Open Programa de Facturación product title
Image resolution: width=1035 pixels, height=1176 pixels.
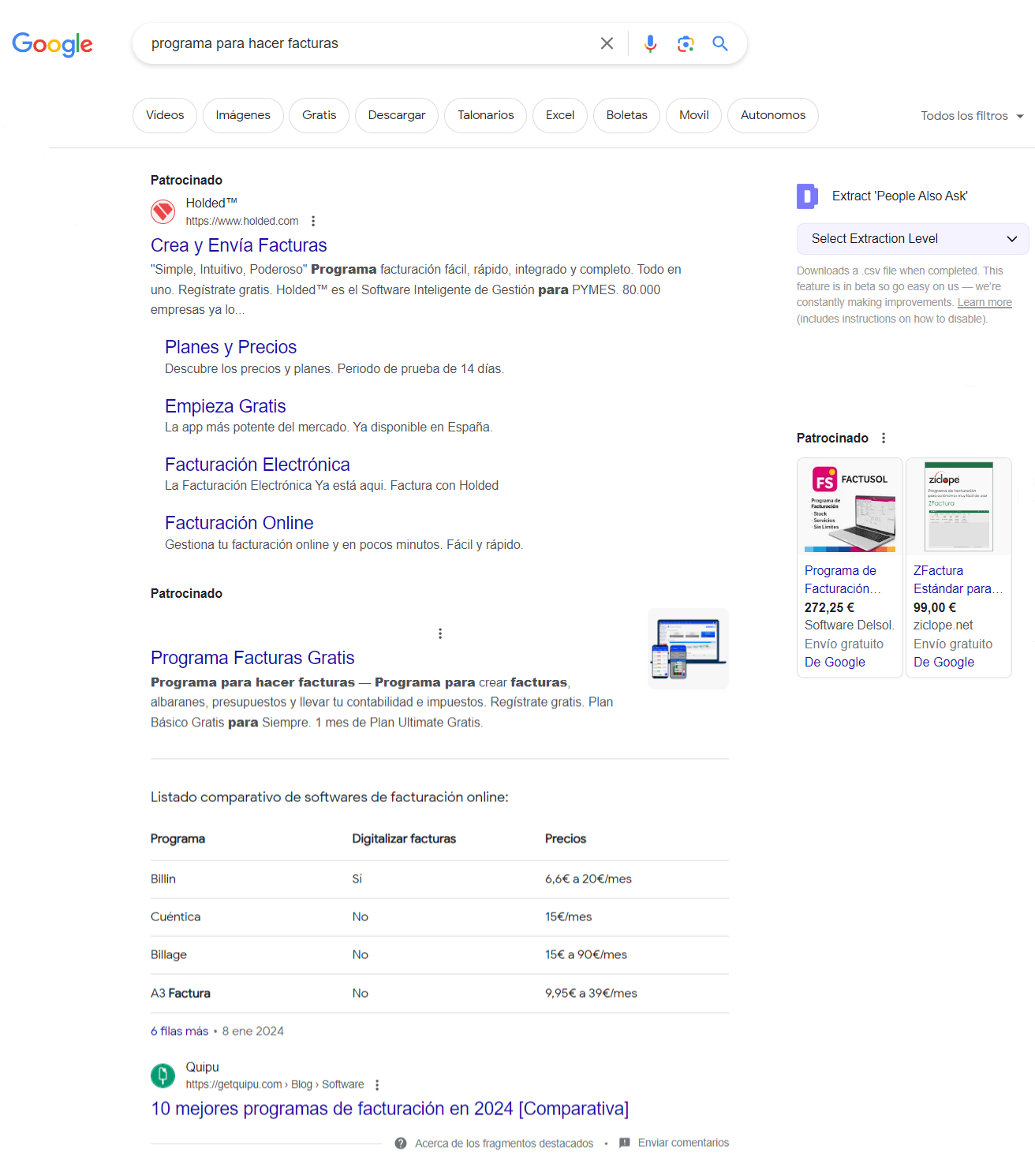tap(843, 580)
